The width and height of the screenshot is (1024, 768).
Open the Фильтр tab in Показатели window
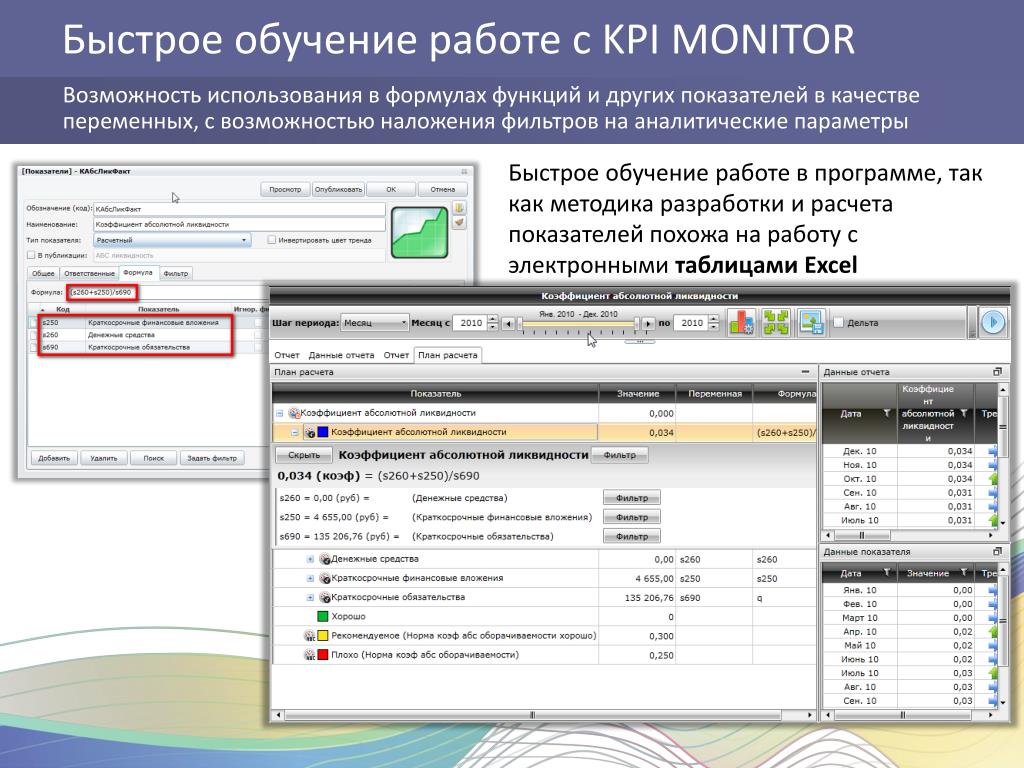click(175, 274)
